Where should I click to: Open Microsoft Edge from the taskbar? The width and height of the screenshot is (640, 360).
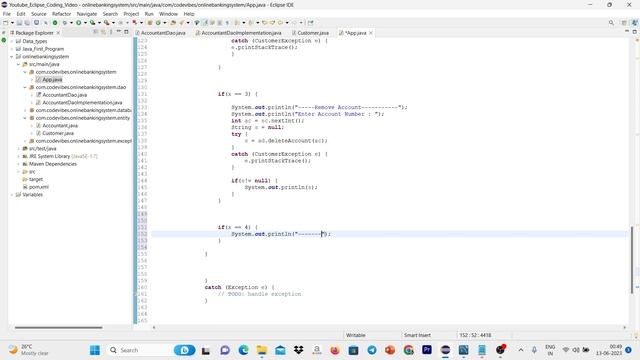pos(243,350)
